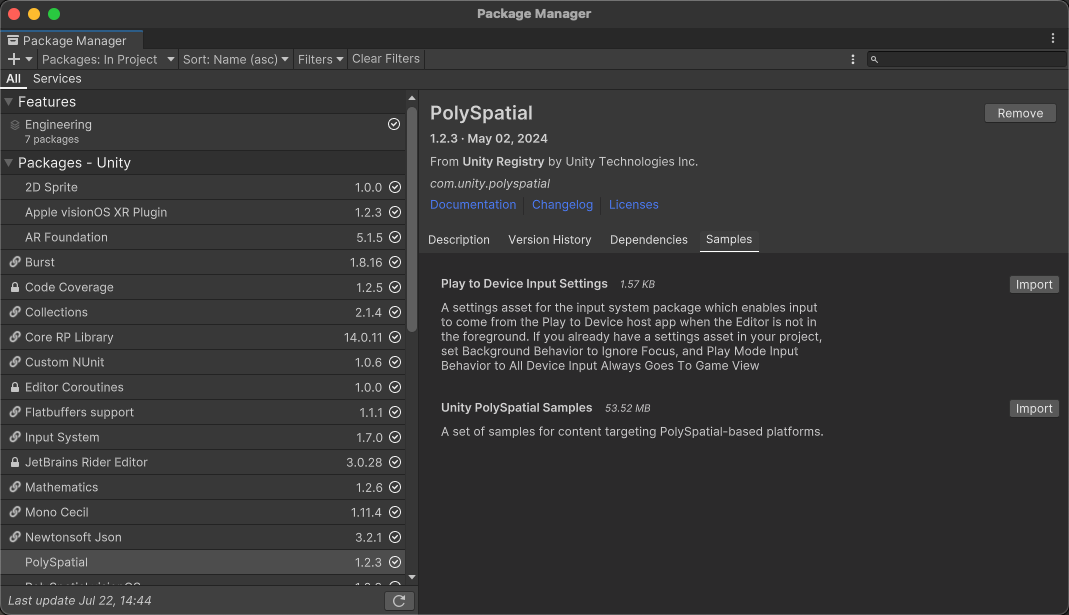Import the Unity PolySpatial Samples
Viewport: 1069px width, 615px height.
(1034, 408)
